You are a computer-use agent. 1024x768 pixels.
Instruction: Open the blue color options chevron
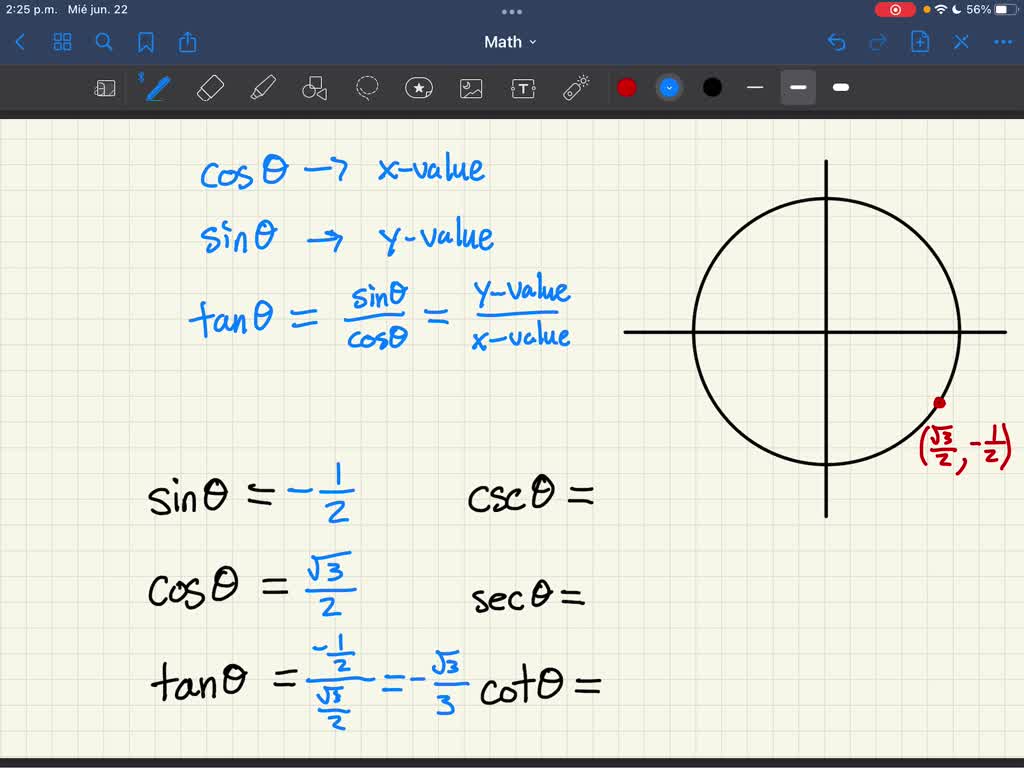tap(669, 88)
